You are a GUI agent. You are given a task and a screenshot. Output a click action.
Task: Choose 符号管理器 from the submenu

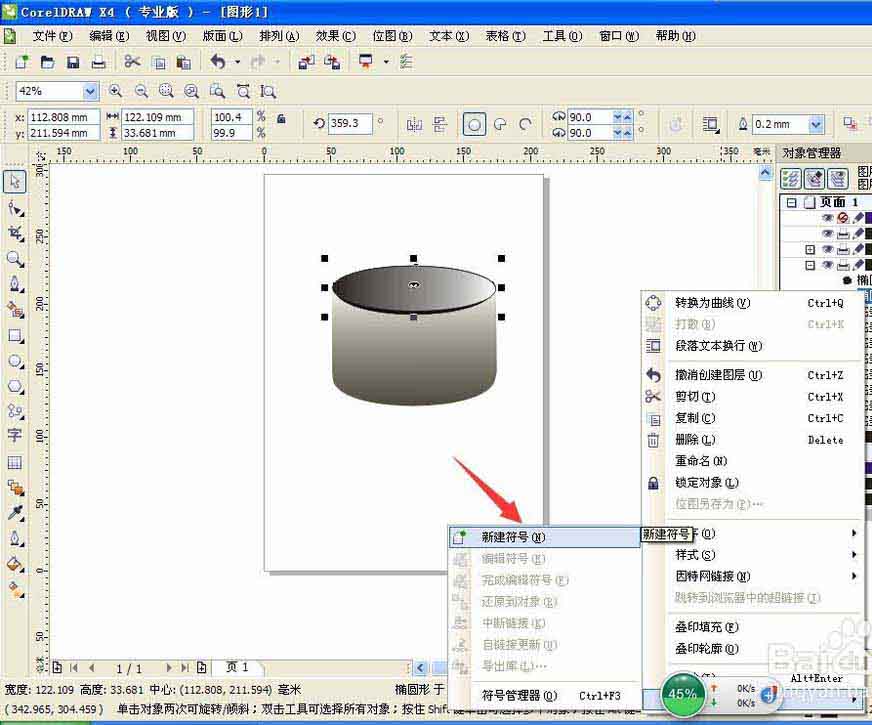tap(545, 696)
